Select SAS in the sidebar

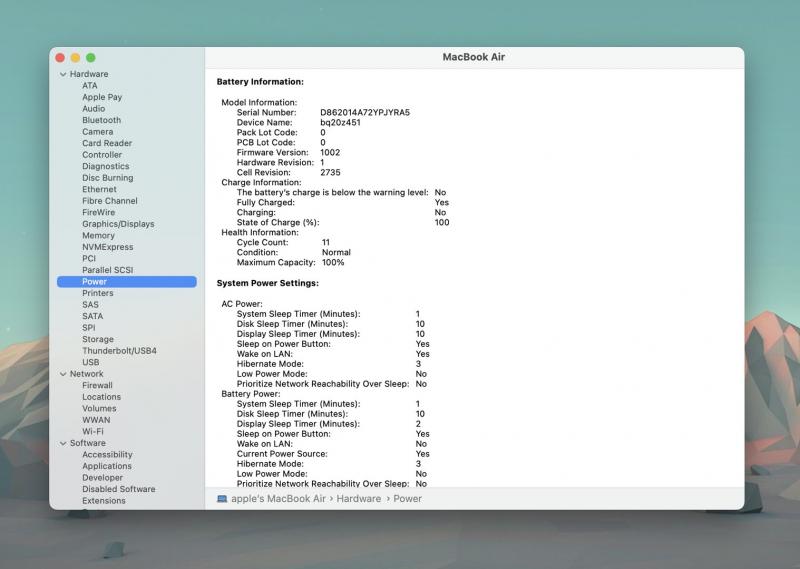[x=90, y=305]
